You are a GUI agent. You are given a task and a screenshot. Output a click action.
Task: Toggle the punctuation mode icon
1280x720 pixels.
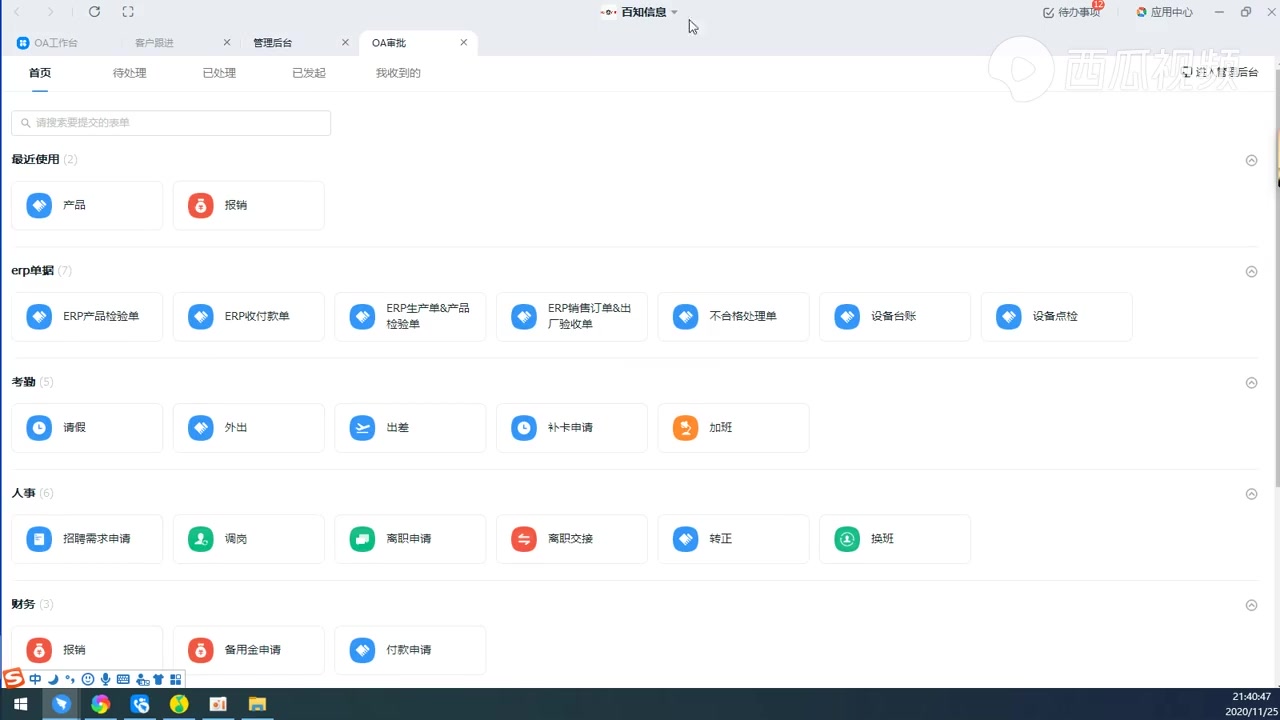tap(70, 679)
